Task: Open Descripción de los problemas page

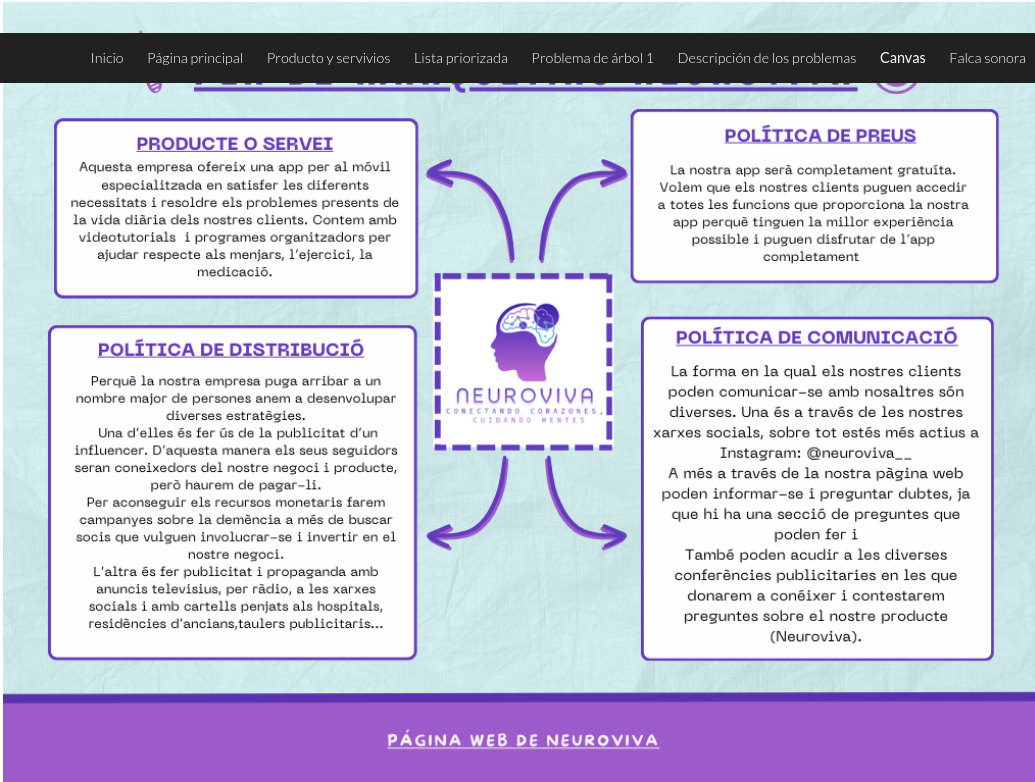Action: pos(766,58)
